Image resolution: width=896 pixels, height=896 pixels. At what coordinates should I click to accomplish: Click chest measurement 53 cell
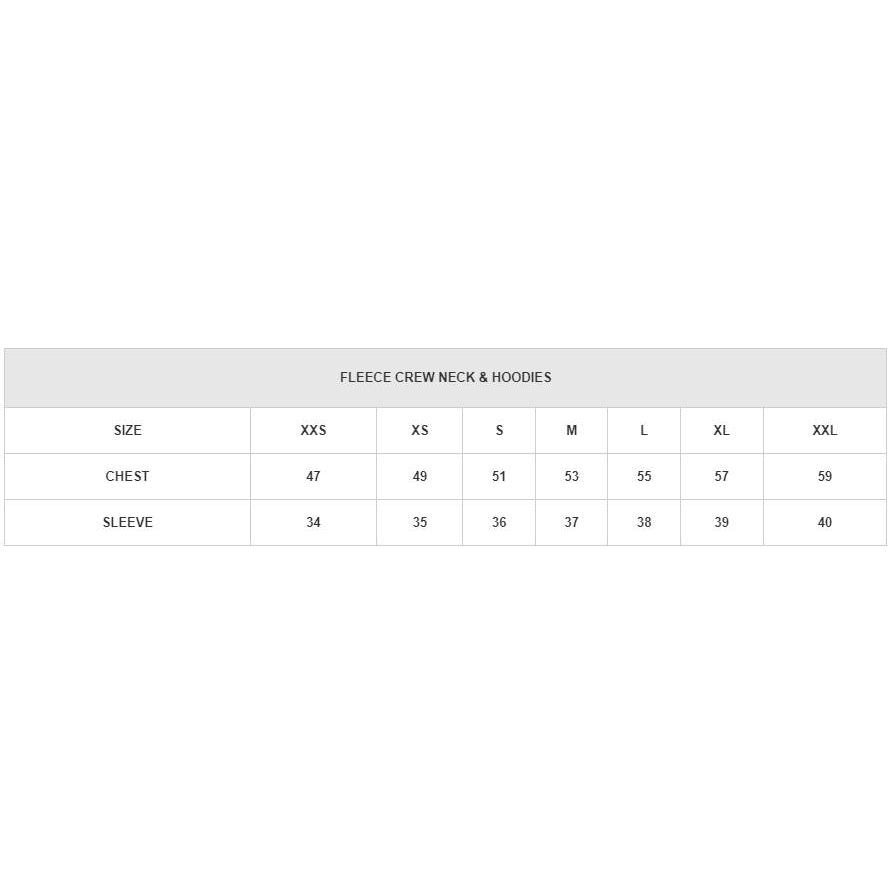point(571,477)
